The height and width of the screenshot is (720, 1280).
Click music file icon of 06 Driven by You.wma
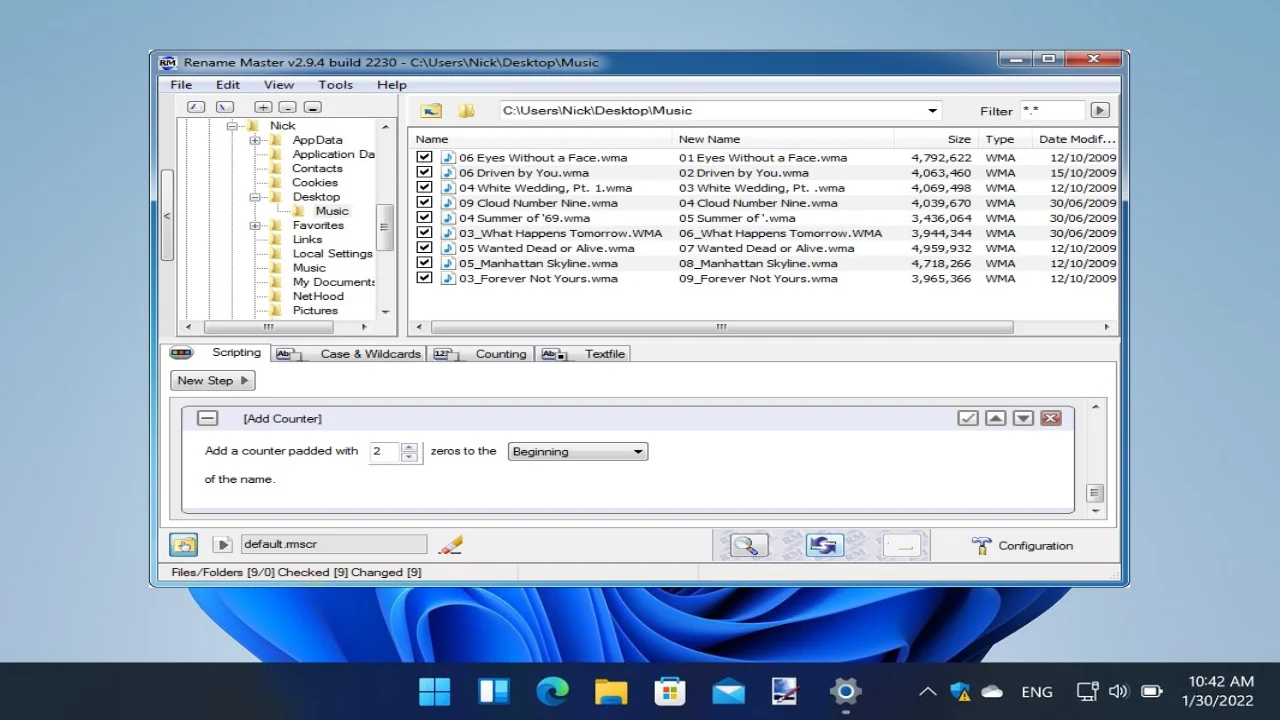448,173
